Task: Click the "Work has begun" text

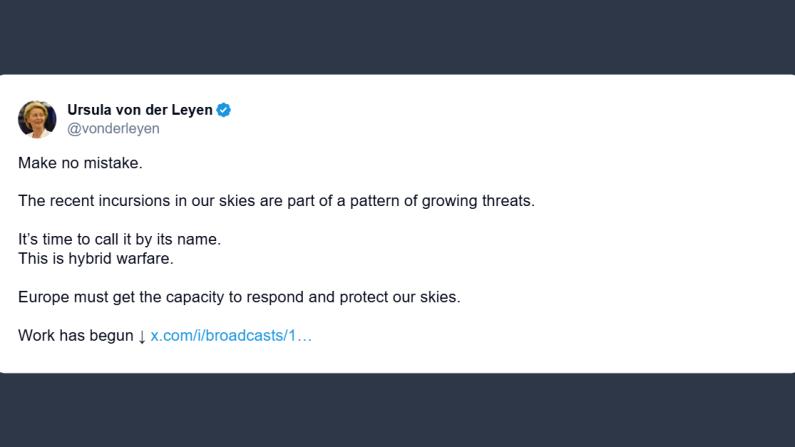Action: [75, 336]
